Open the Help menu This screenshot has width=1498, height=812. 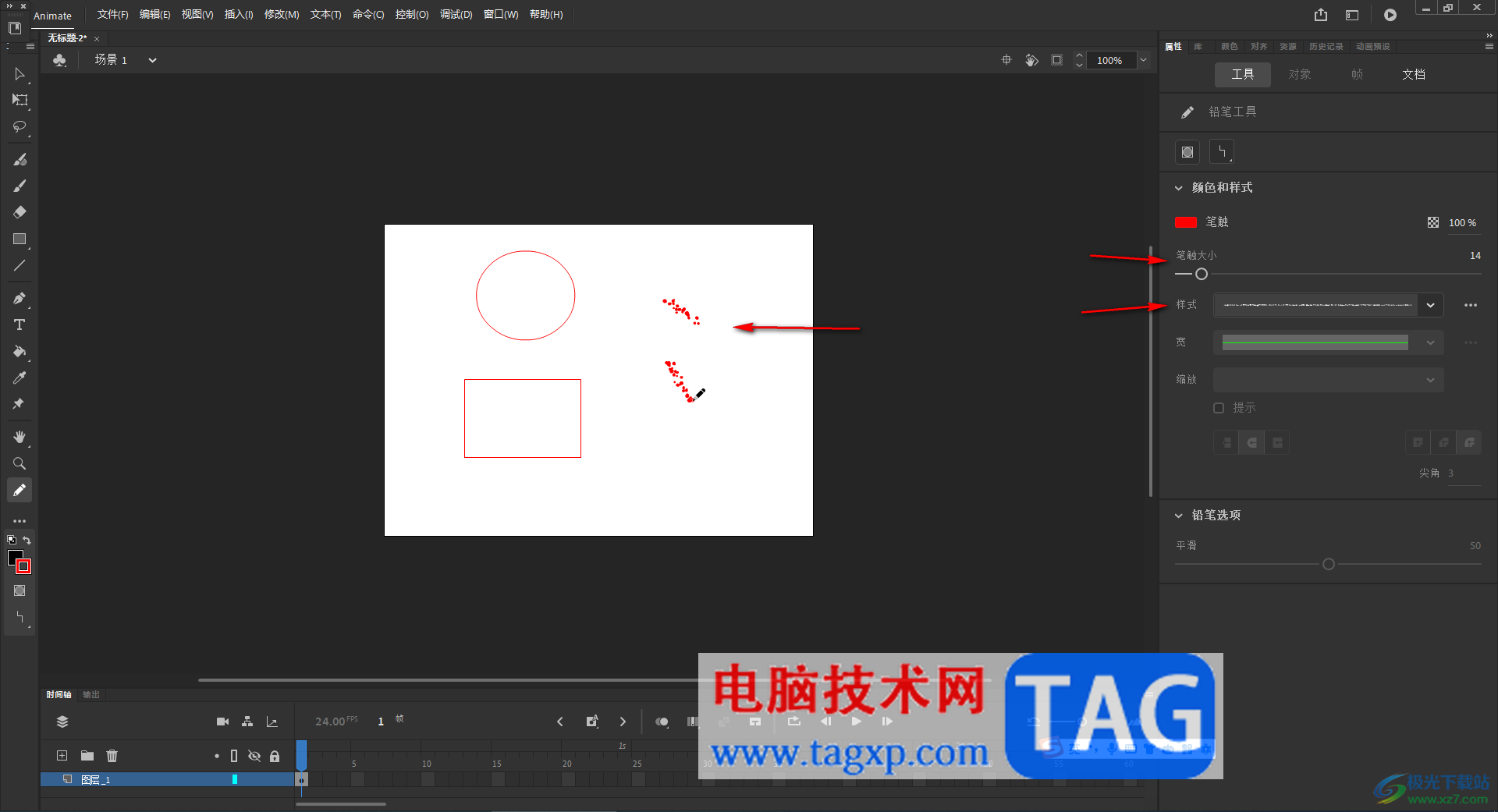(546, 15)
